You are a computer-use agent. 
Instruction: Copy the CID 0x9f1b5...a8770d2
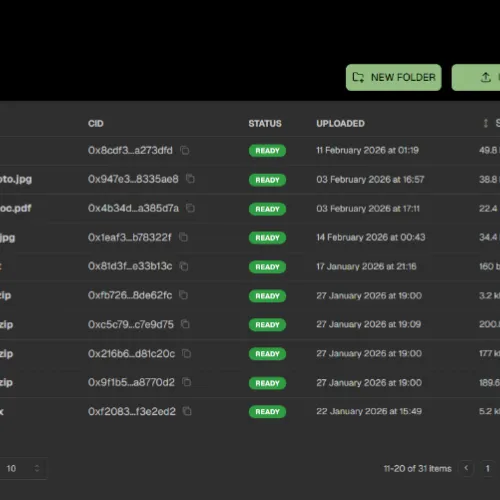click(x=186, y=382)
